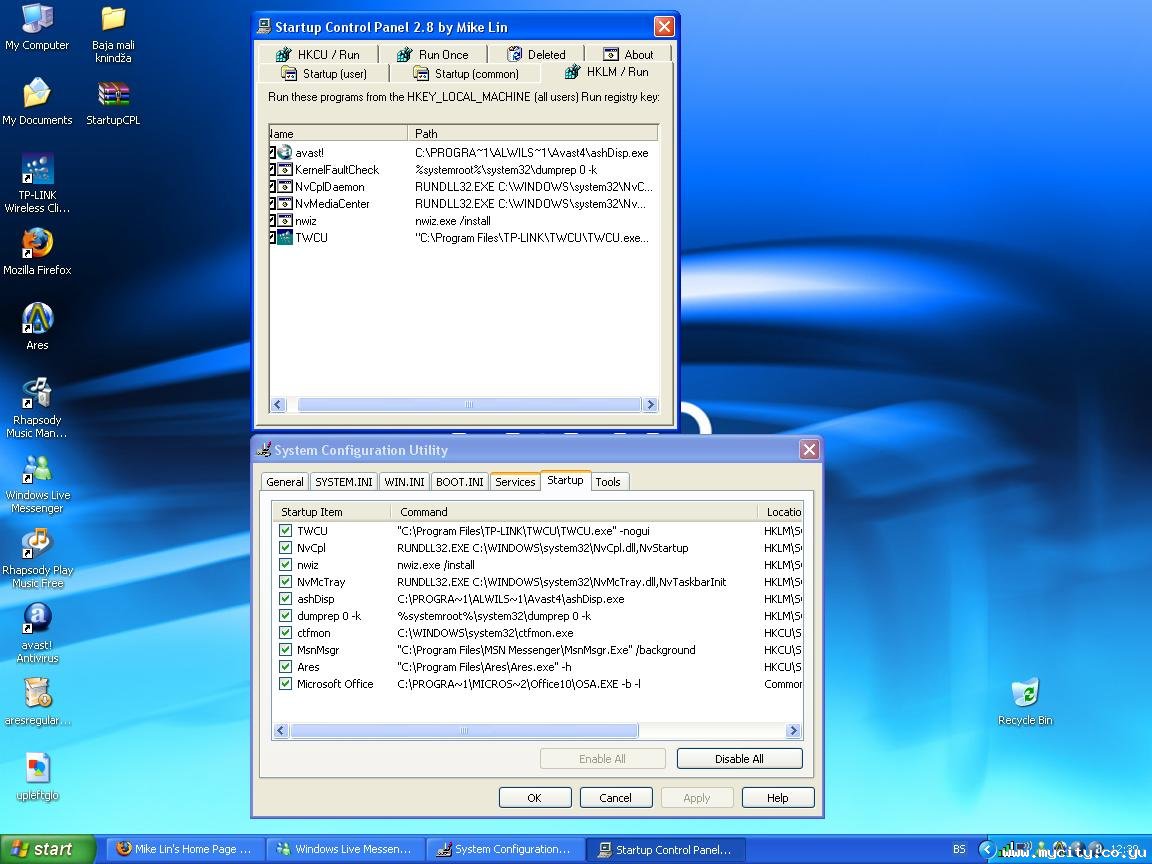The image size is (1152, 864).
Task: Select TWCU entry icon in Startup Control Panel
Action: pyautogui.click(x=285, y=237)
